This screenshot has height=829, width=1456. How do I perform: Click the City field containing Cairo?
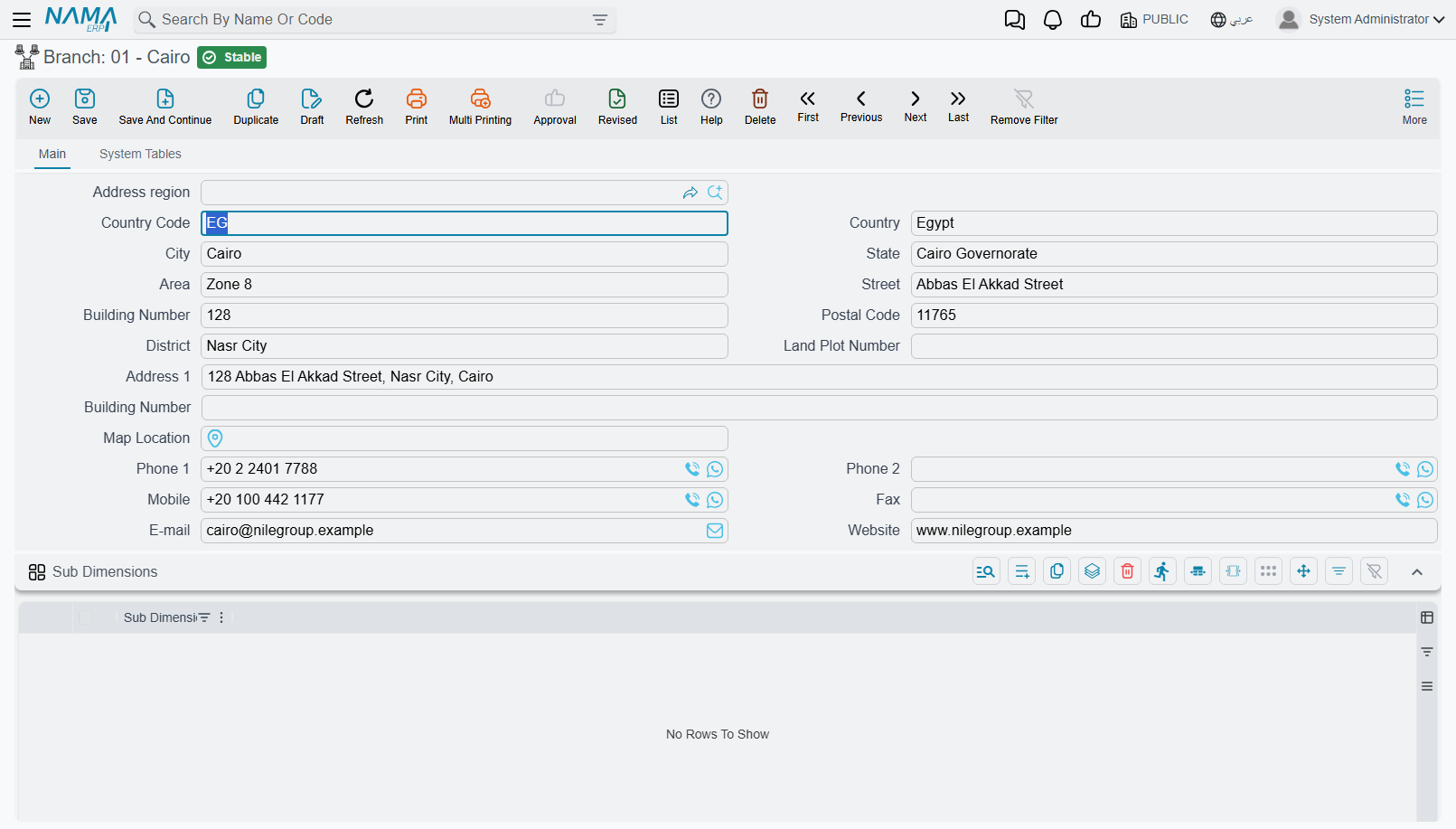pos(465,254)
